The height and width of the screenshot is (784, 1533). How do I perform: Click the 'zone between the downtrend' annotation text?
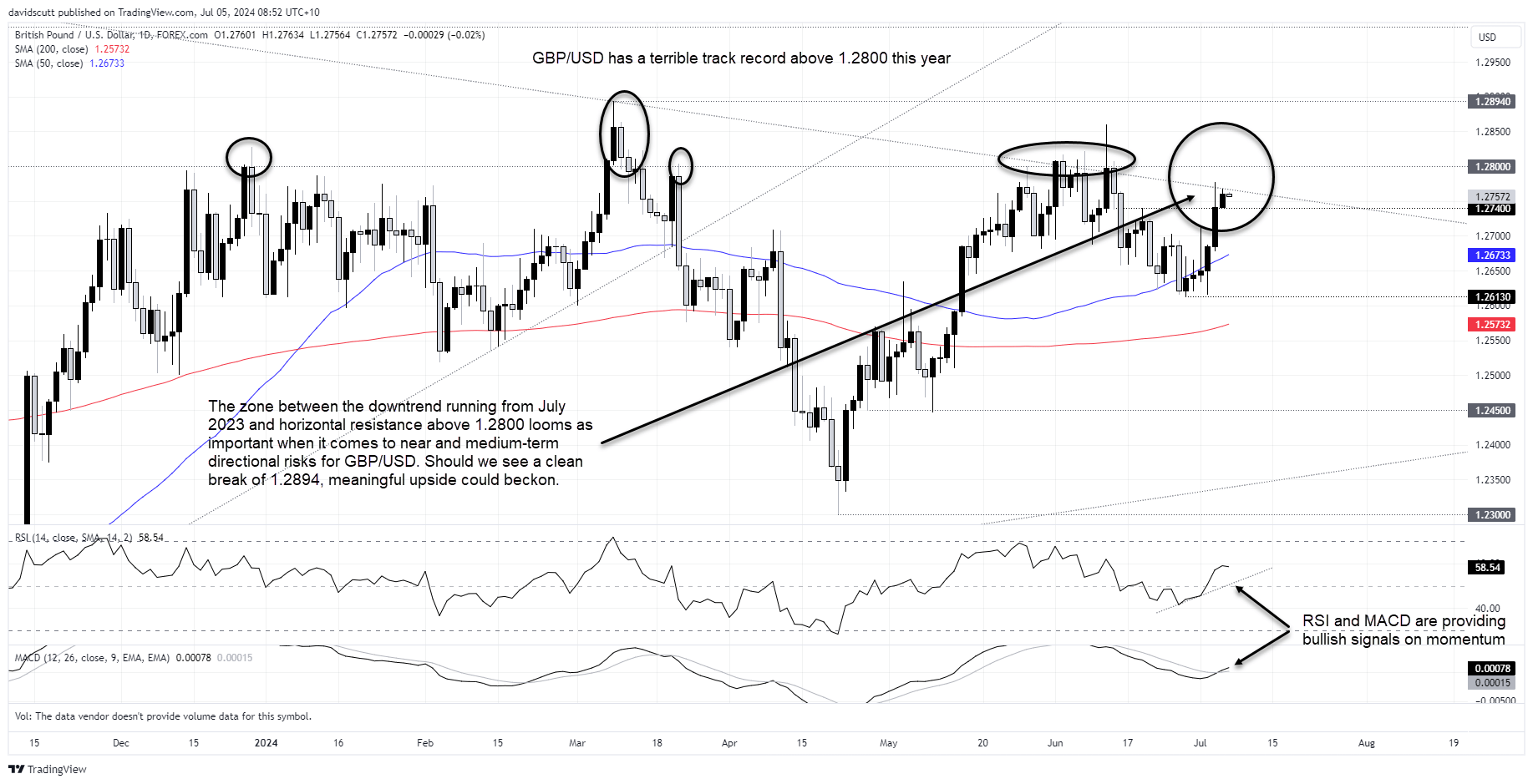(400, 443)
